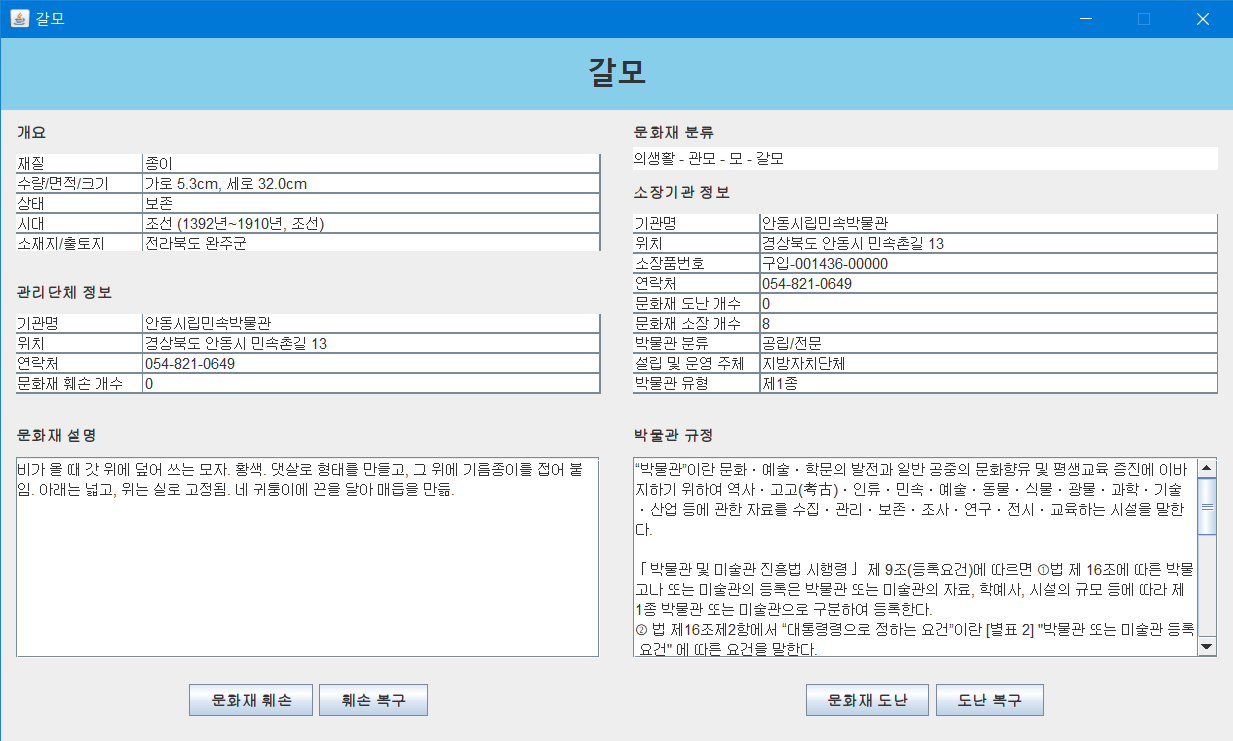Click the 연락처 value 054-821-0649 under 소장기관 정보
The width and height of the screenshot is (1233, 741).
(x=985, y=283)
